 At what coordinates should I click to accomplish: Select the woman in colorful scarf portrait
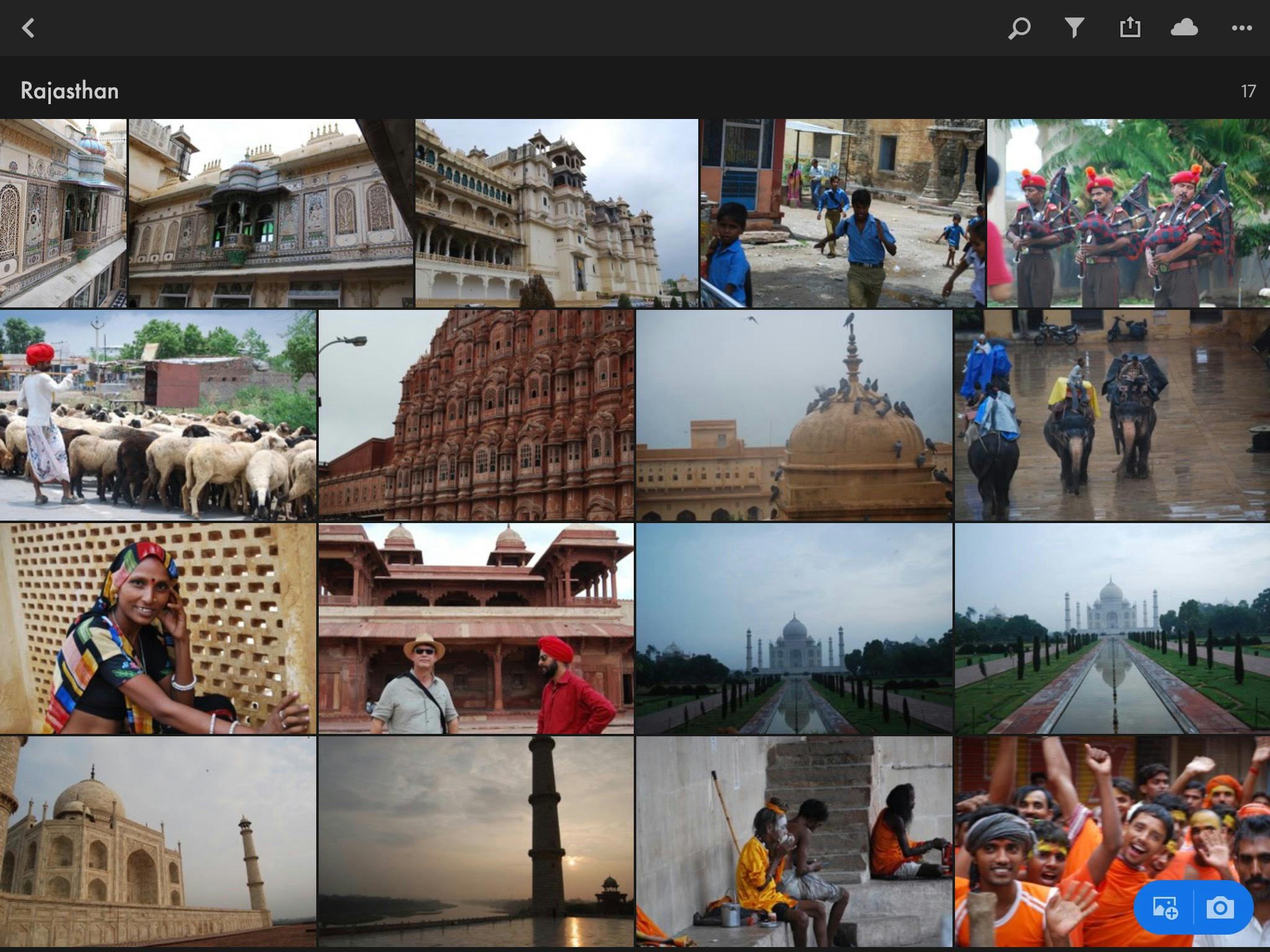(158, 628)
